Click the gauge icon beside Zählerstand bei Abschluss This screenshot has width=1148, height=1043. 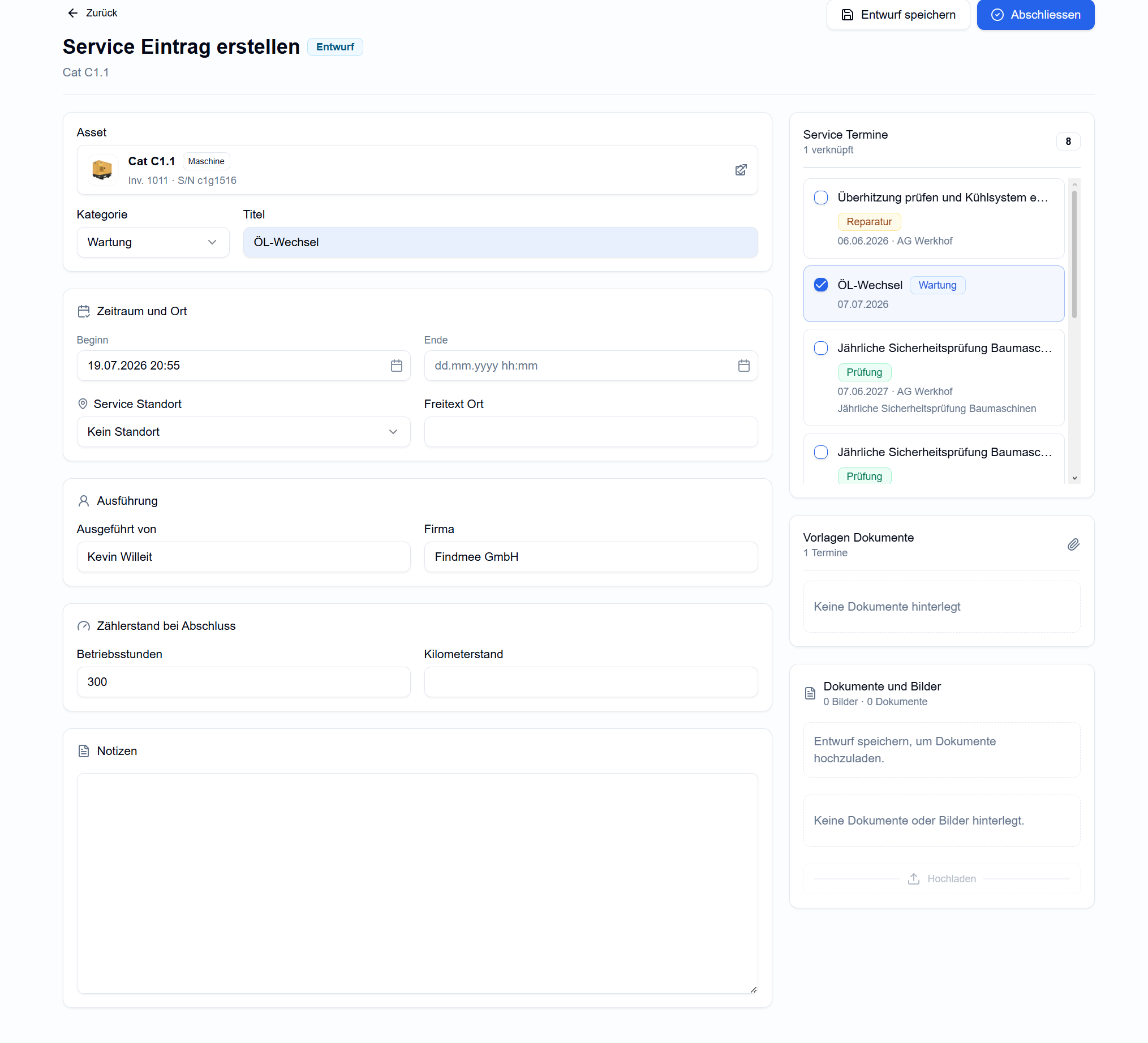pyautogui.click(x=84, y=626)
